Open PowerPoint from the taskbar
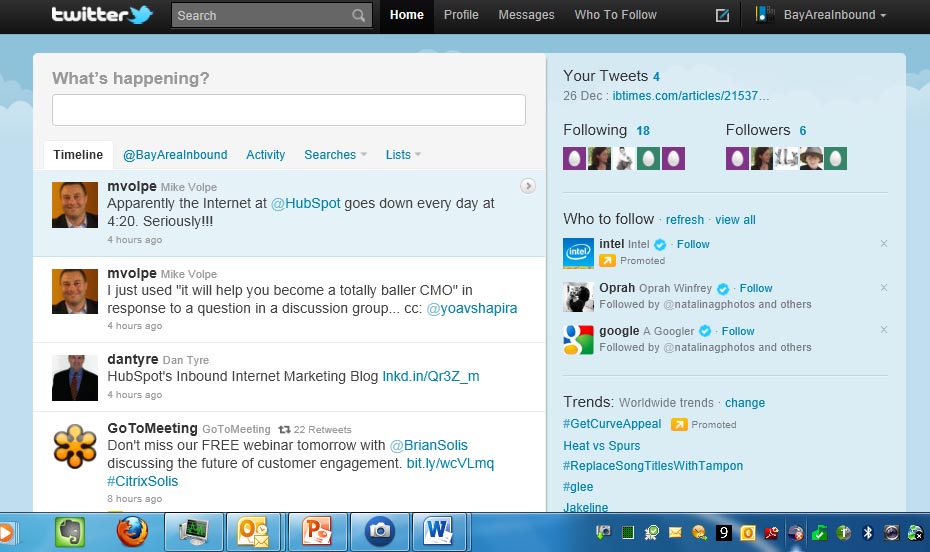This screenshot has width=930, height=552. pos(317,532)
